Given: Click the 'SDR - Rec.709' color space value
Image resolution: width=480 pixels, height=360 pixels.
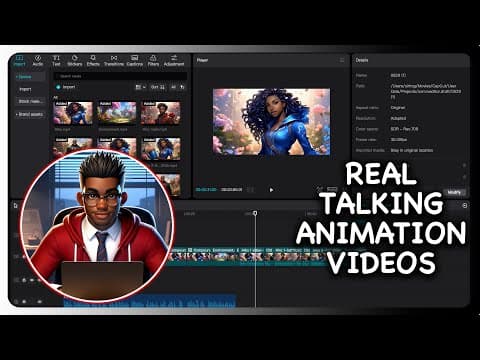Looking at the screenshot, I should click(404, 129).
